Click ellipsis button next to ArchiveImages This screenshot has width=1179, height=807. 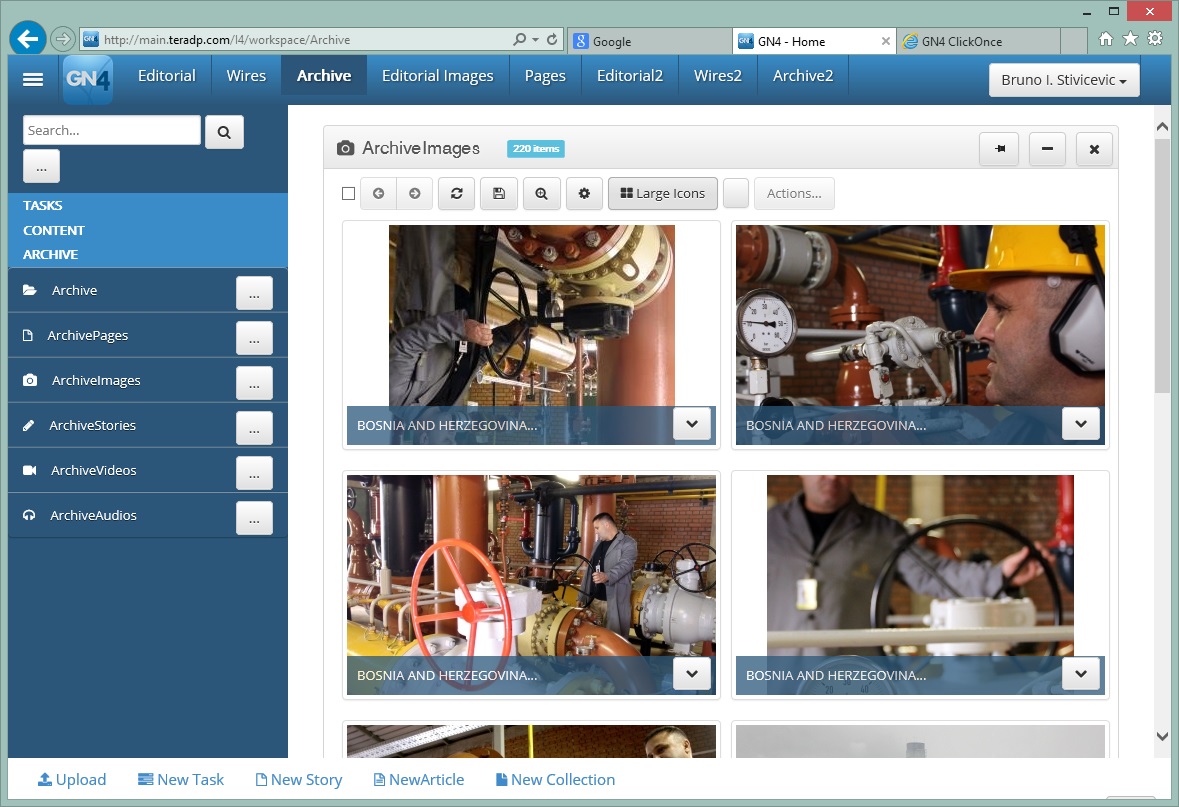[254, 384]
